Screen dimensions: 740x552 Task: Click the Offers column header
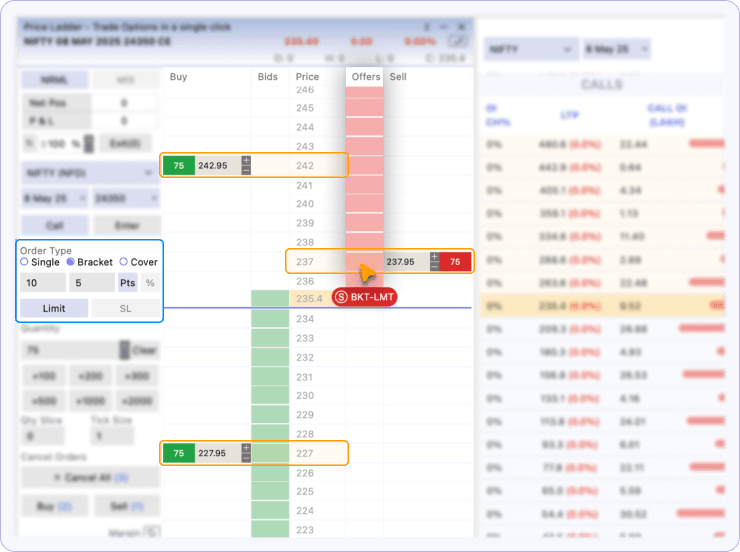366,77
